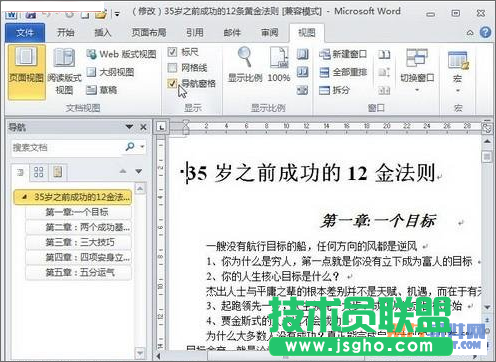
Task: Click the search document (搜索文档) field
Action: coord(67,147)
